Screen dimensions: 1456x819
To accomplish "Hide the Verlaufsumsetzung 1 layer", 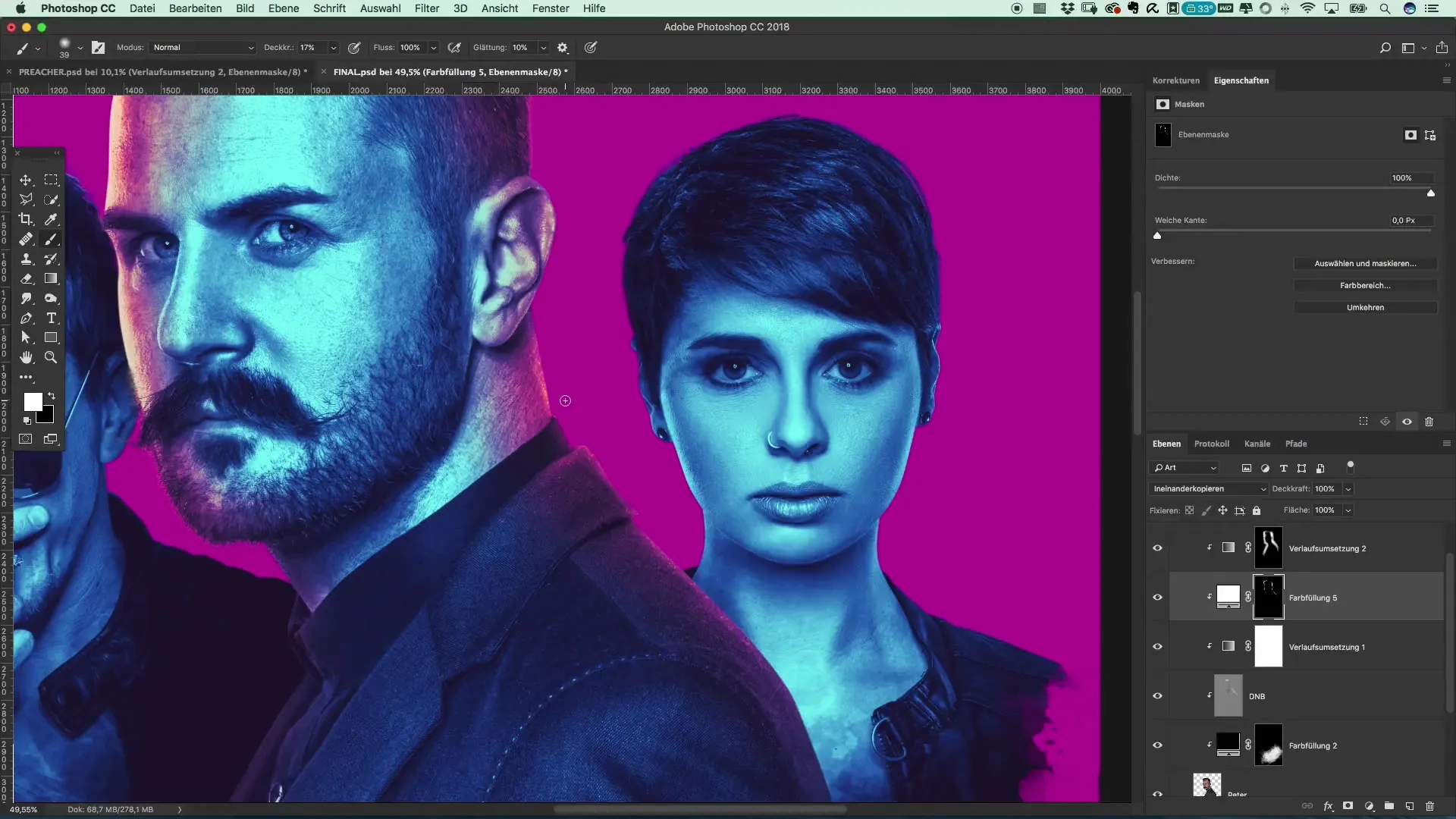I will coord(1157,647).
